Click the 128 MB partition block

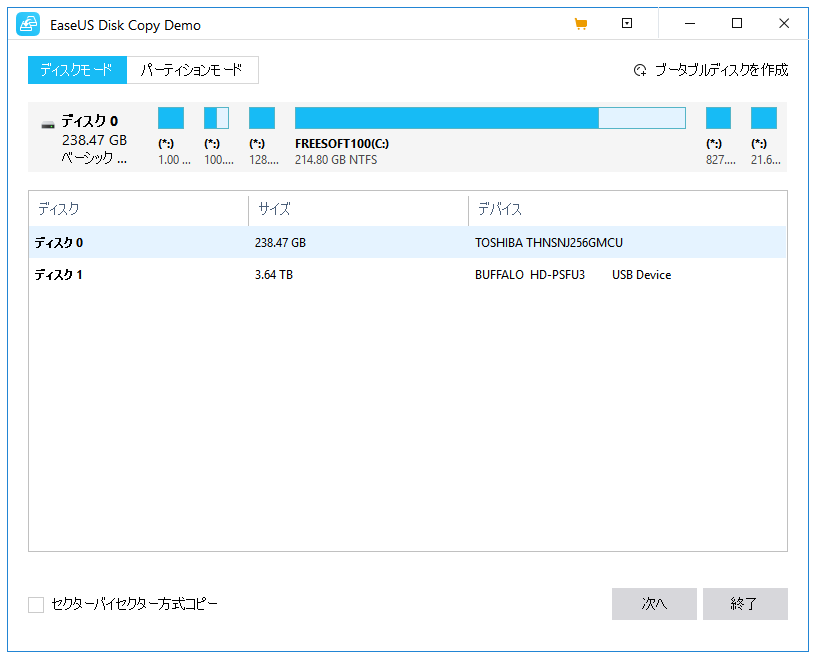click(262, 117)
